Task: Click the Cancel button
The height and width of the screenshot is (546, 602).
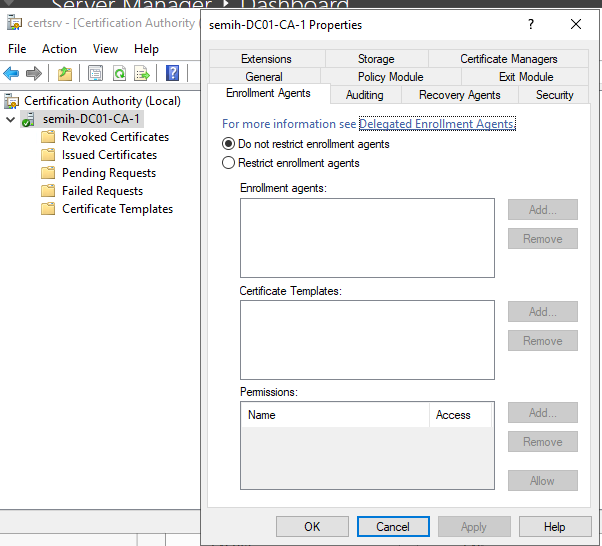Action: 393,527
